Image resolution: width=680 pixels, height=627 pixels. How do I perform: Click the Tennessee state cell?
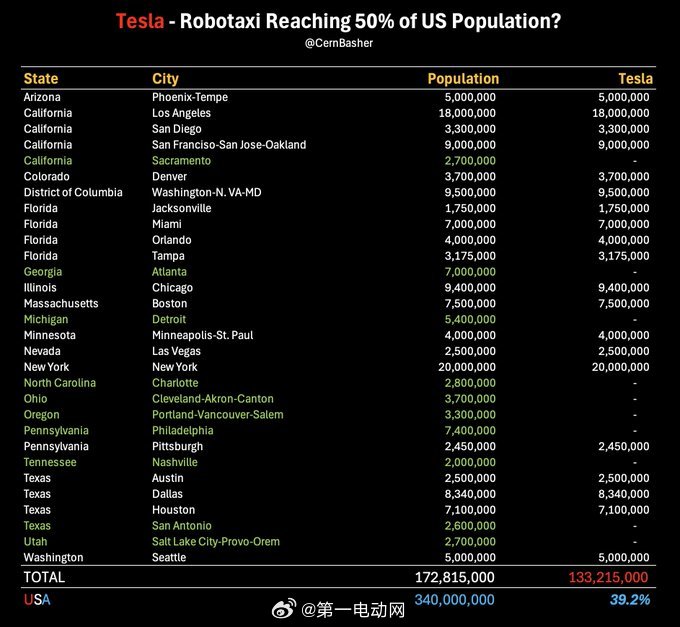click(50, 462)
